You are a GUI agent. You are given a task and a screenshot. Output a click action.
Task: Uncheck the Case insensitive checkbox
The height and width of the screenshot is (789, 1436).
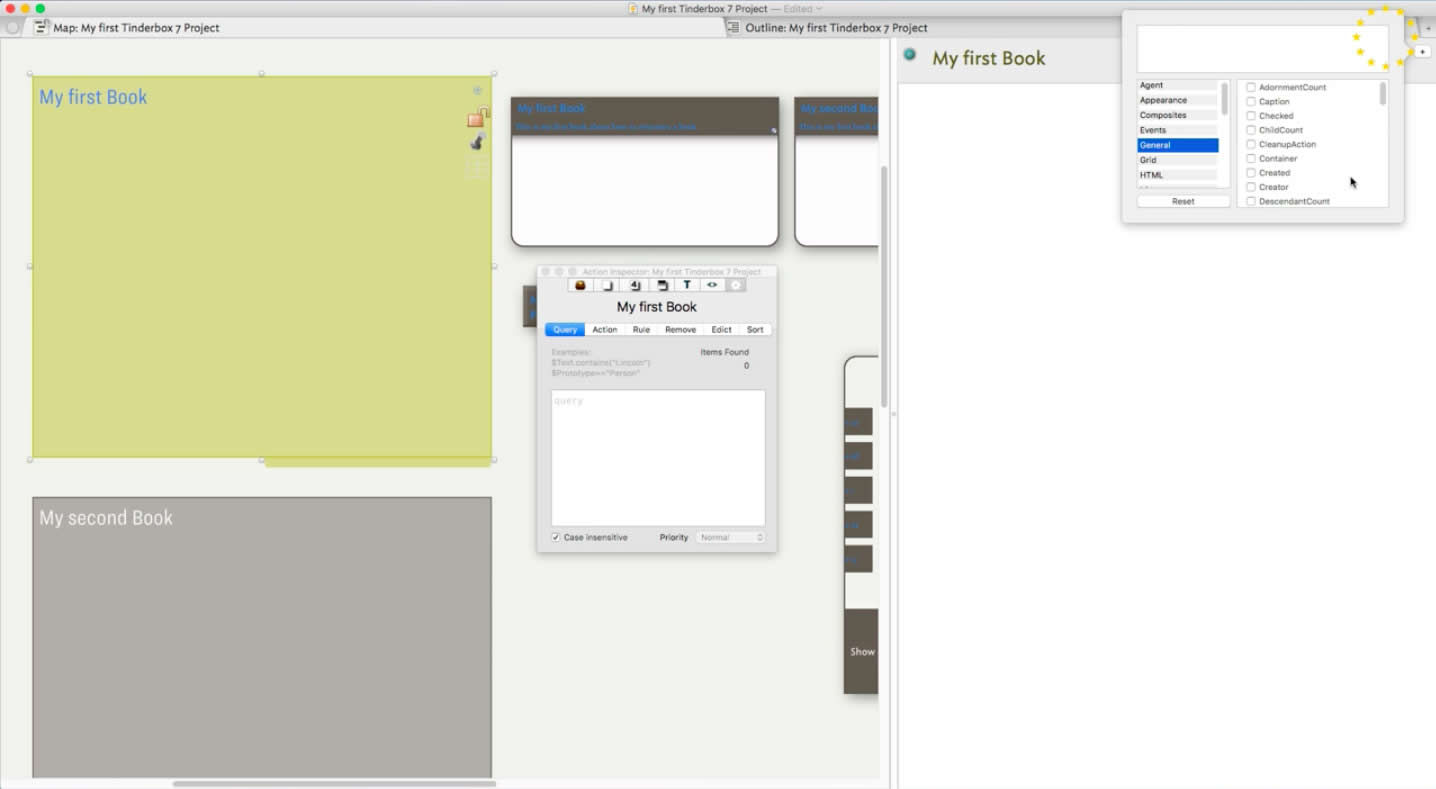556,537
